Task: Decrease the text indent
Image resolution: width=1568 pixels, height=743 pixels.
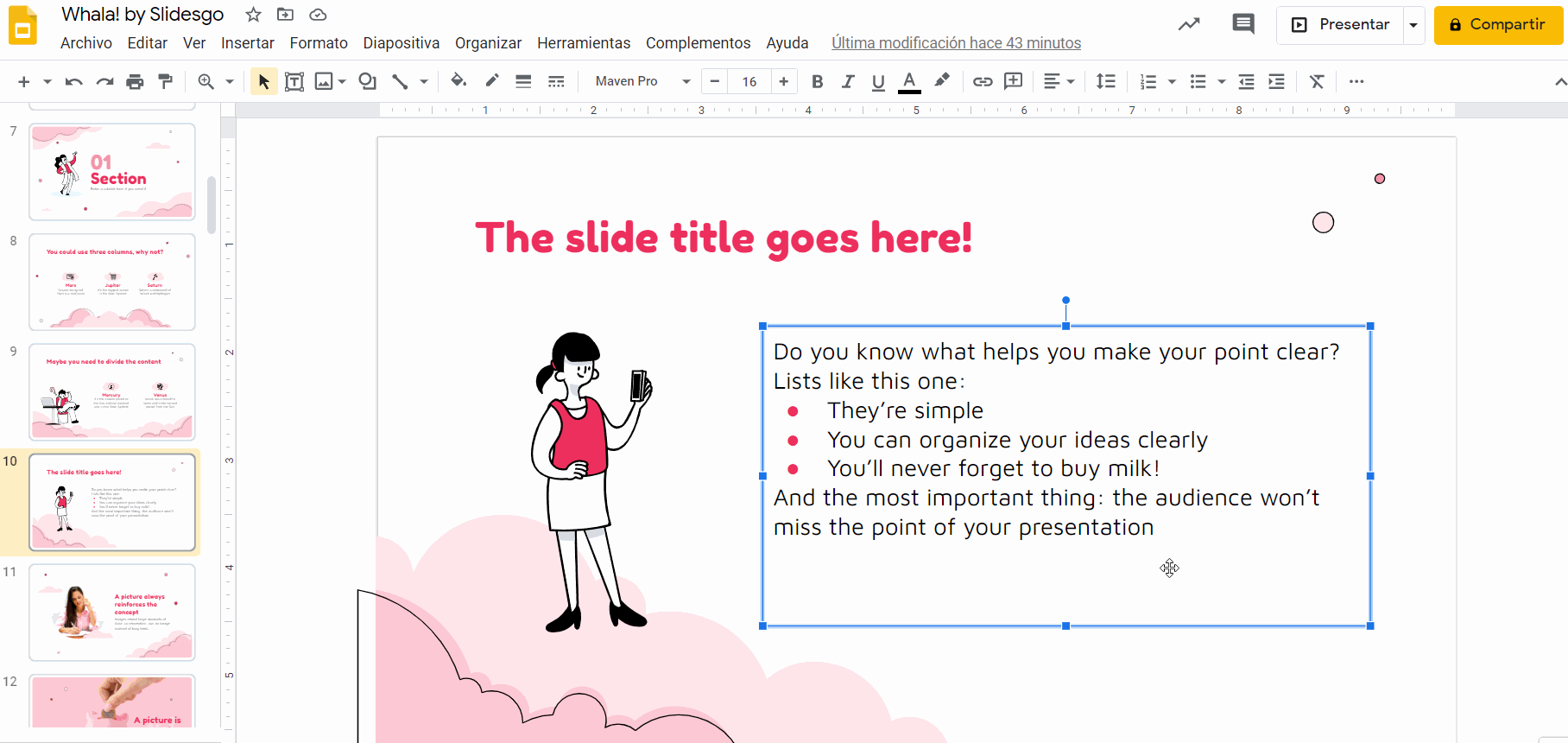Action: click(1246, 81)
